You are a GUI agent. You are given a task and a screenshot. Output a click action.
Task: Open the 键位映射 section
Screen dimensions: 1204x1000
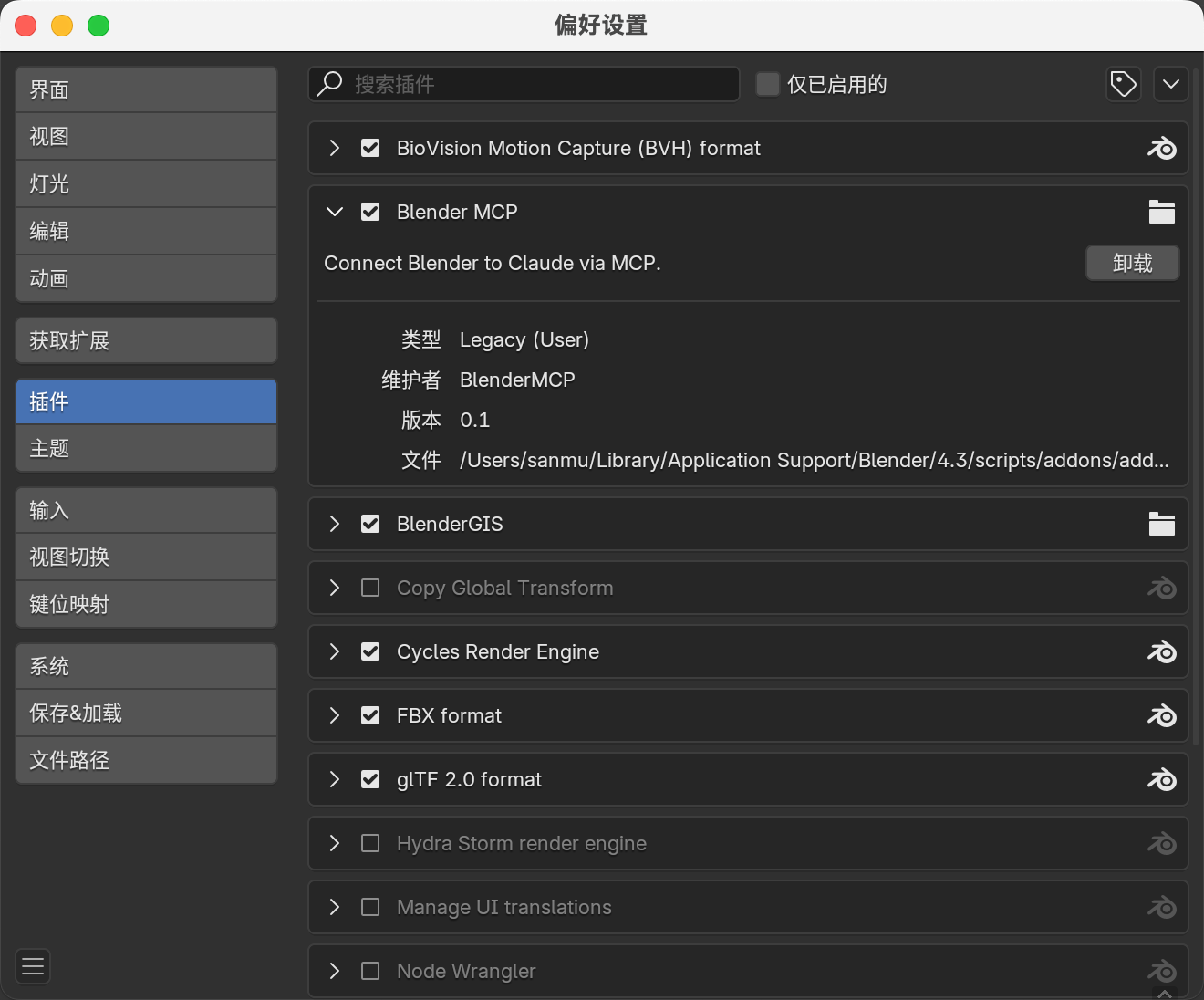pyautogui.click(x=146, y=604)
